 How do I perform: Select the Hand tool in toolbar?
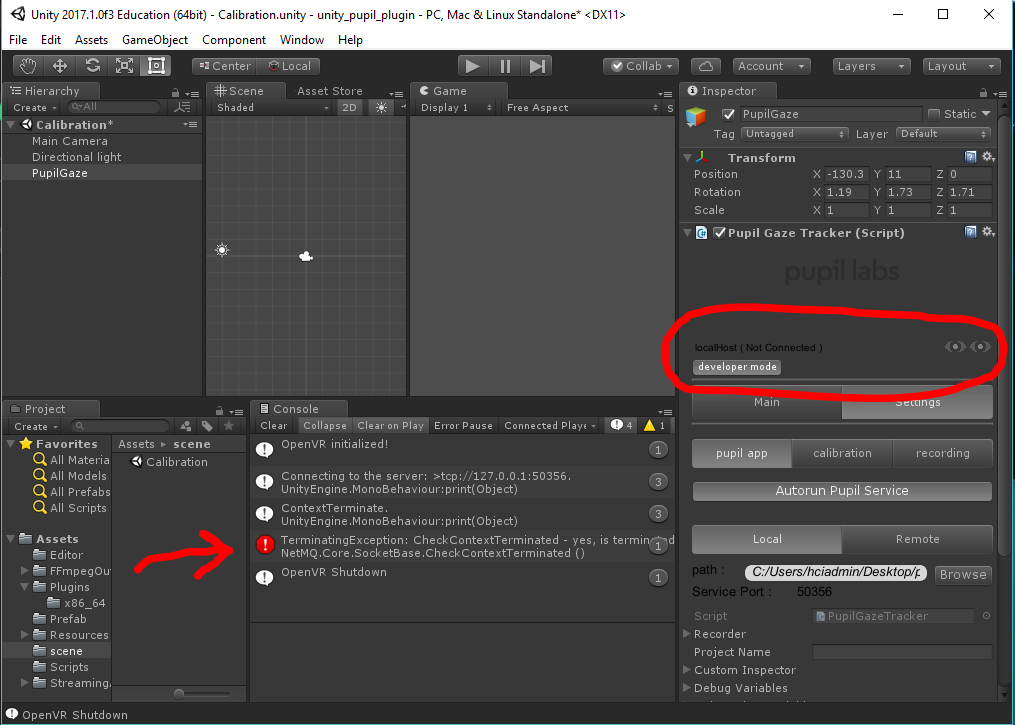pyautogui.click(x=28, y=66)
